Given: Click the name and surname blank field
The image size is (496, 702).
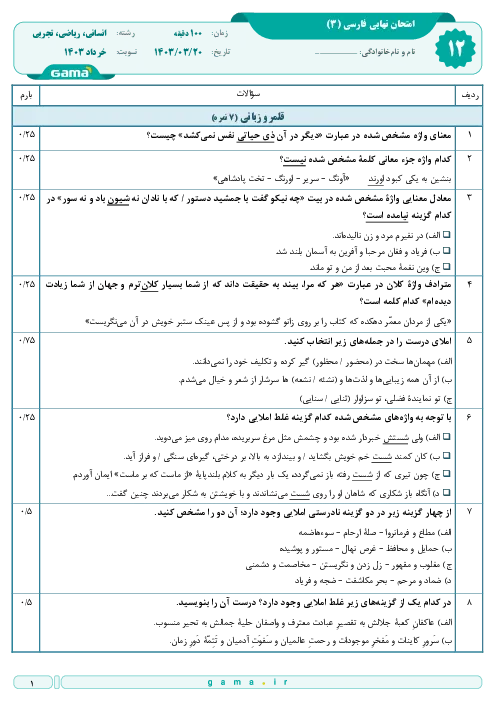Looking at the screenshot, I should [x=337, y=53].
